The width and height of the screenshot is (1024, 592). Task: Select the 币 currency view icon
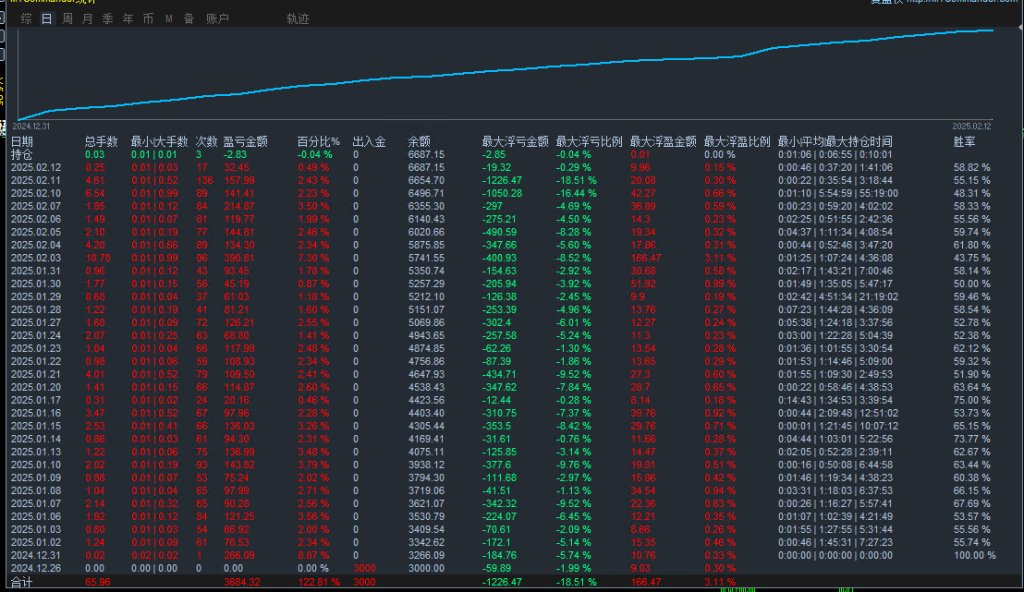pos(147,17)
